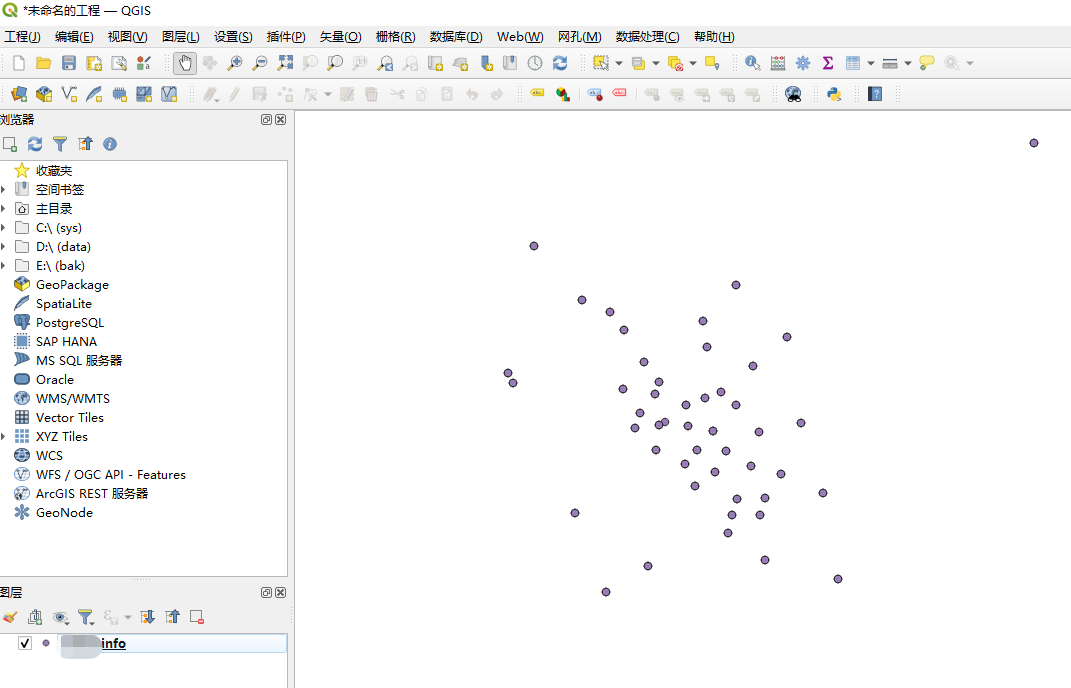Open the Processing Toolbox gear icon
The height and width of the screenshot is (688, 1071).
[803, 63]
